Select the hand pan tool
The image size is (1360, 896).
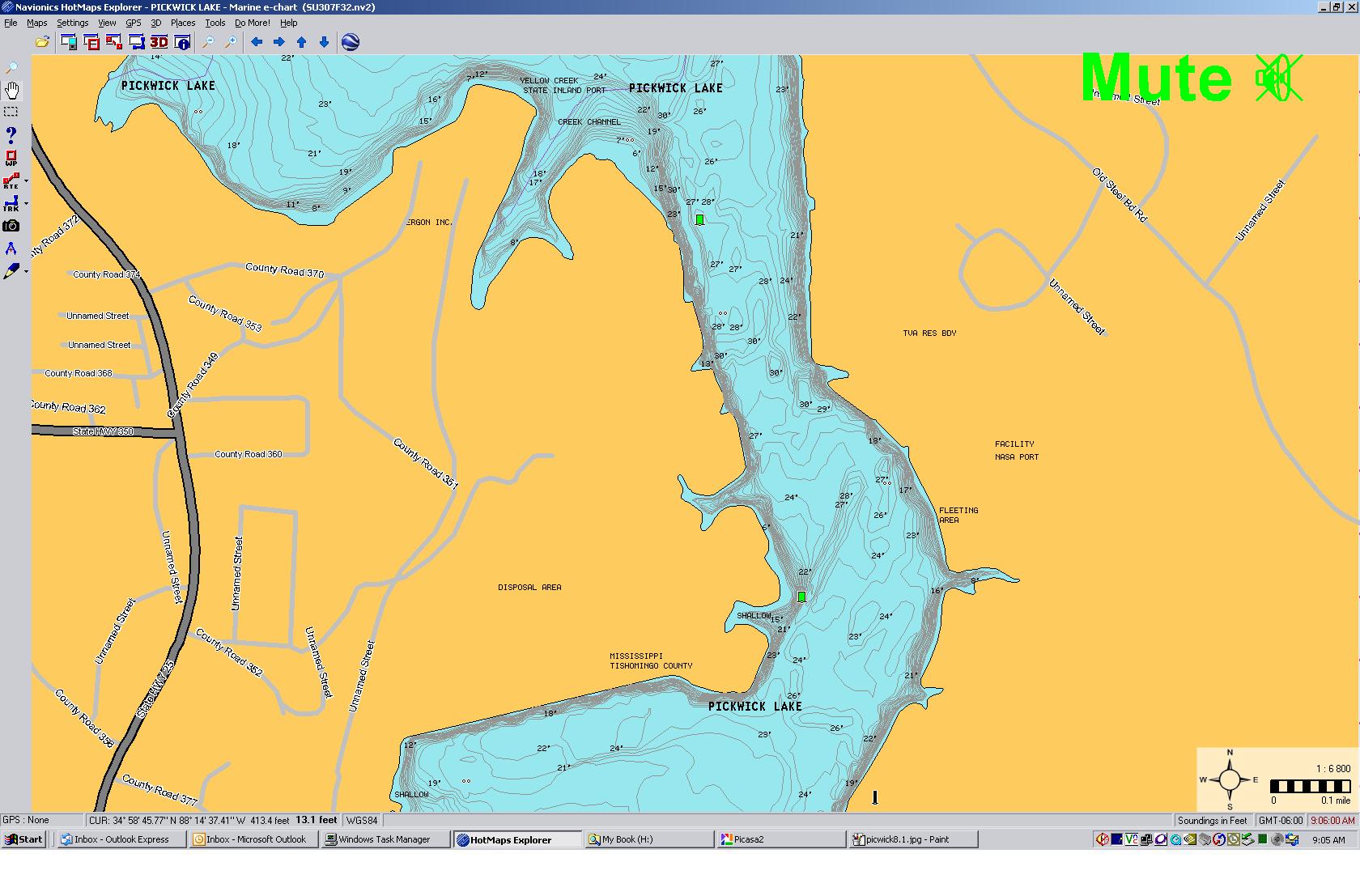(x=12, y=90)
